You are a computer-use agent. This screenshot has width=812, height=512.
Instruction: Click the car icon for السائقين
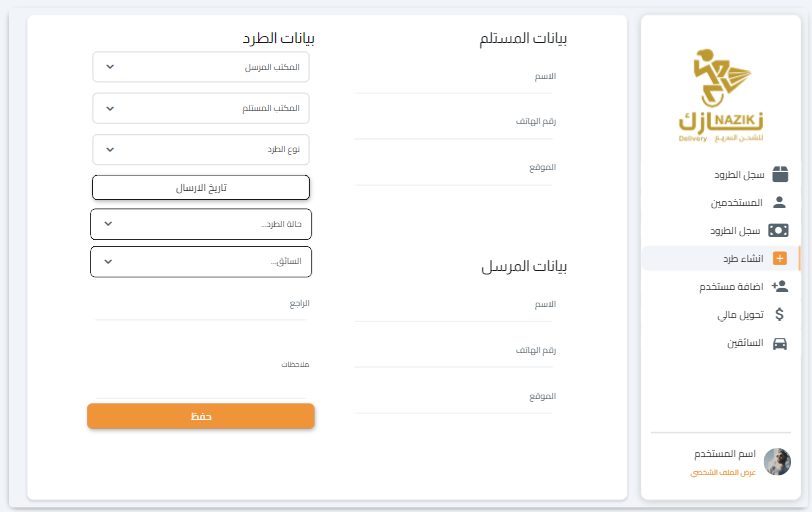[780, 343]
